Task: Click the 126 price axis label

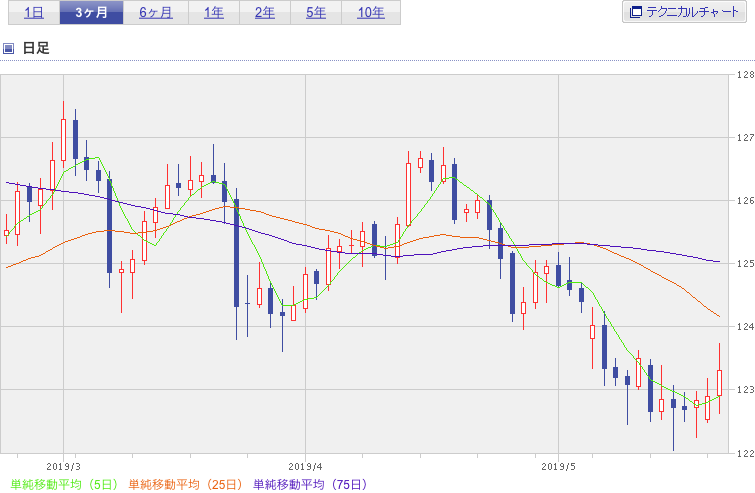Action: pyautogui.click(x=745, y=201)
